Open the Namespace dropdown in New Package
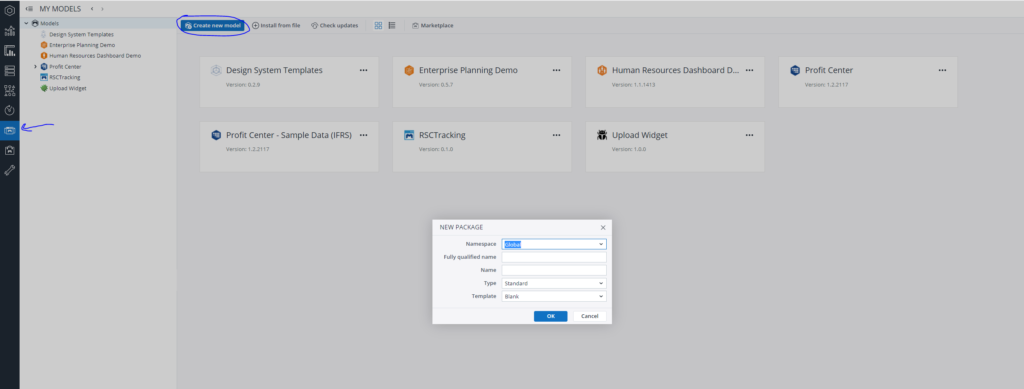 [x=601, y=244]
